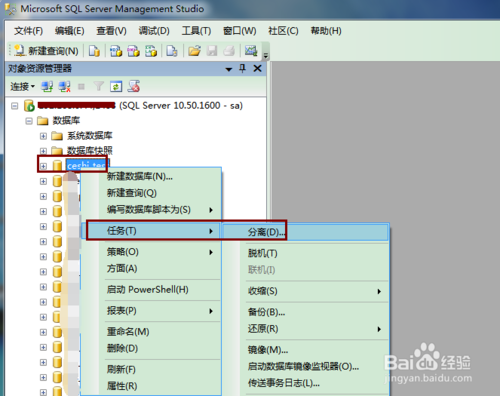Expand the 数据库快照 node
Screen dimensions: 500x396
[43, 151]
